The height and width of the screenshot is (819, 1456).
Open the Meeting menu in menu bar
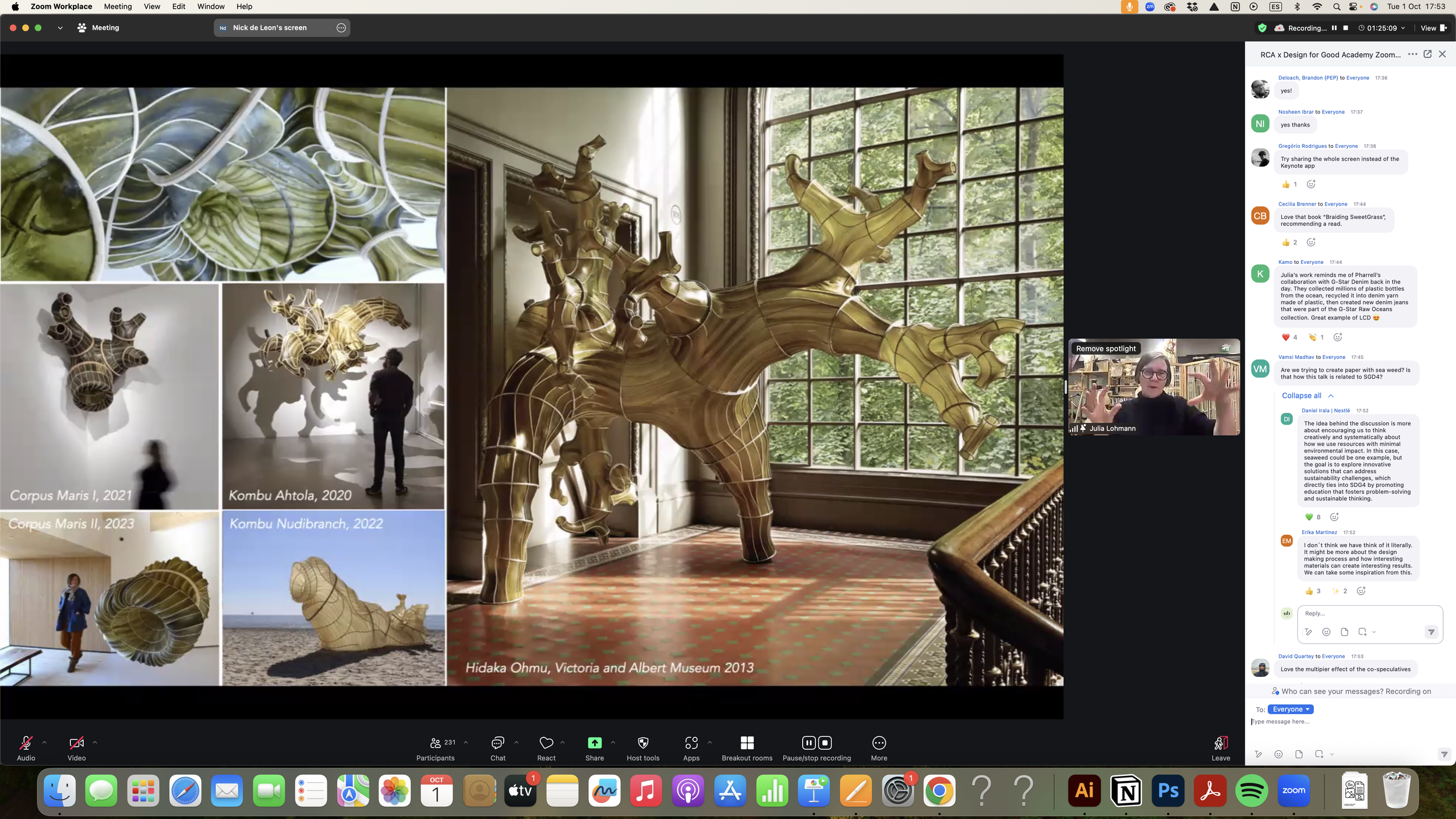[118, 6]
